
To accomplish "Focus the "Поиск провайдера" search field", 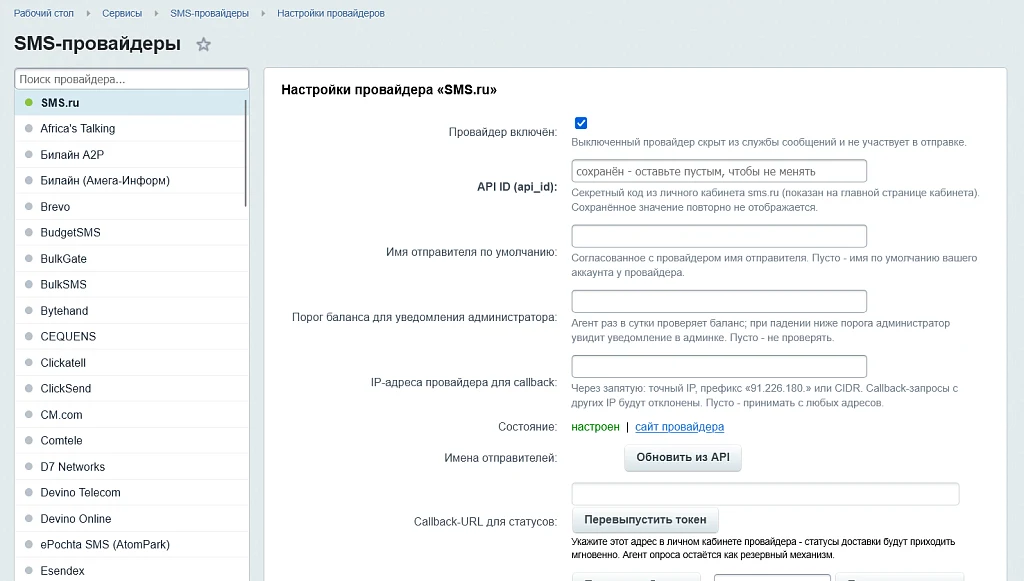I will point(131,79).
